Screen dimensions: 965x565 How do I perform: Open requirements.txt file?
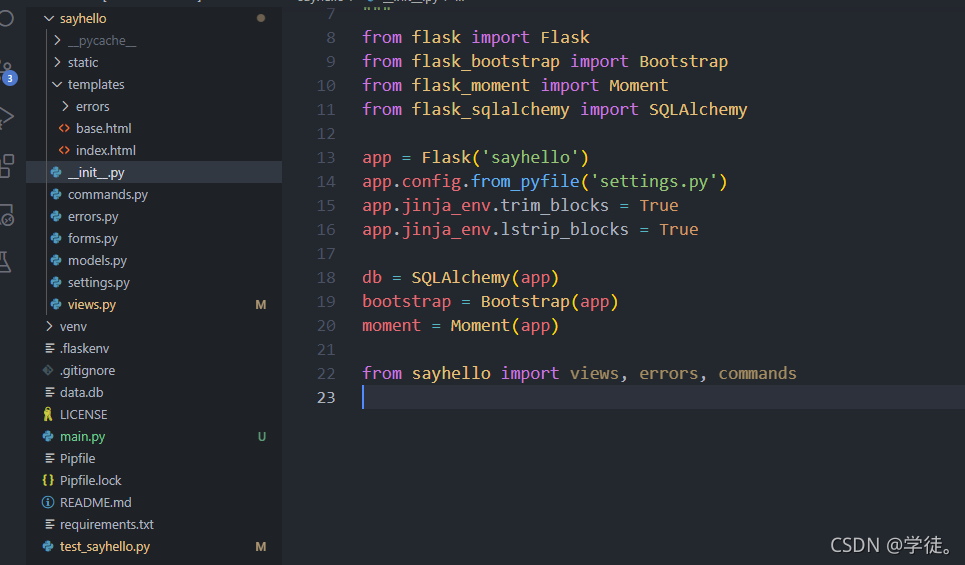point(106,524)
